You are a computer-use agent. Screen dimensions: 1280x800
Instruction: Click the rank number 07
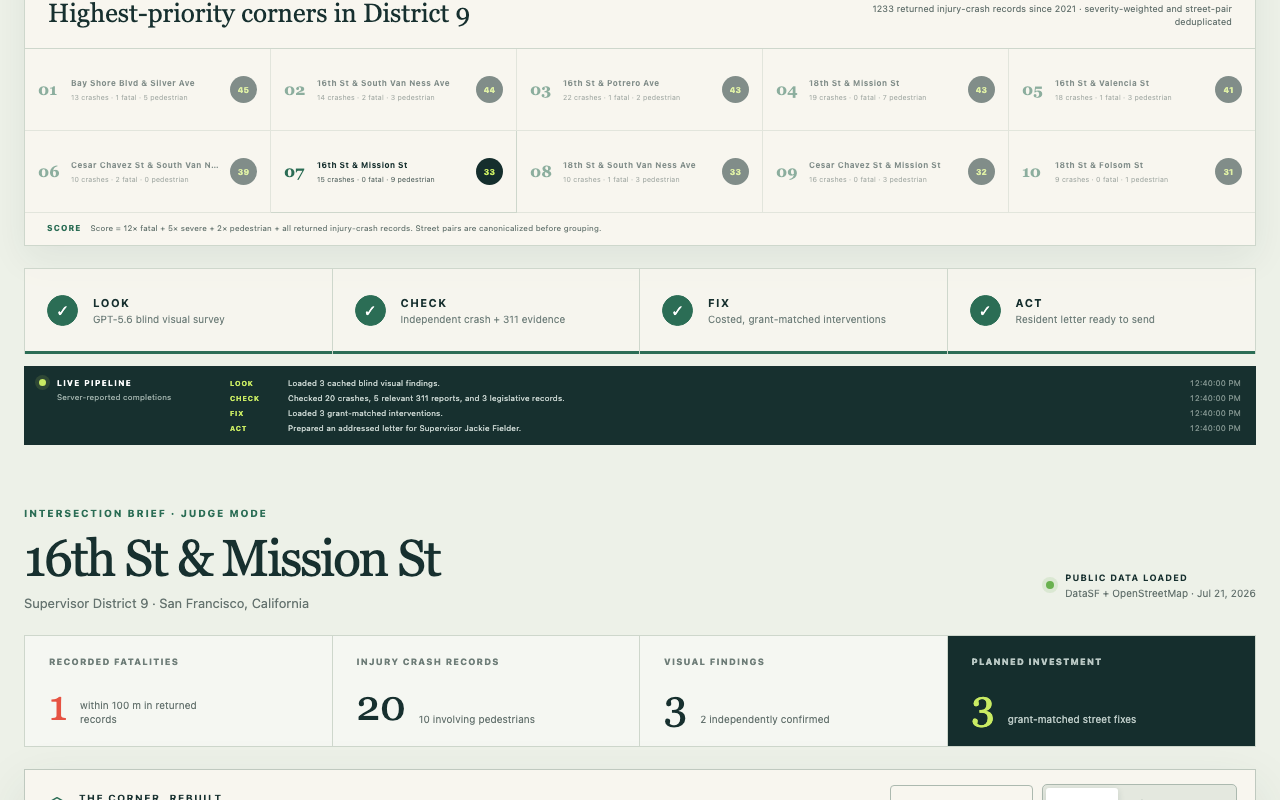point(294,173)
